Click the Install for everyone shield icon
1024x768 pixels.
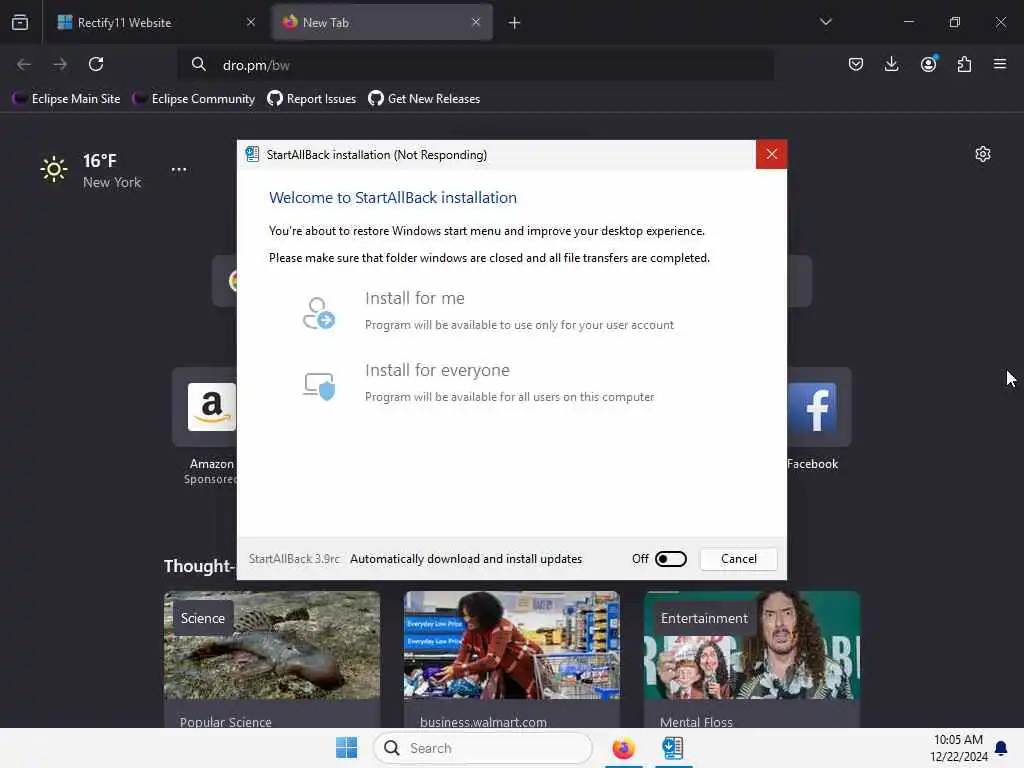(319, 386)
